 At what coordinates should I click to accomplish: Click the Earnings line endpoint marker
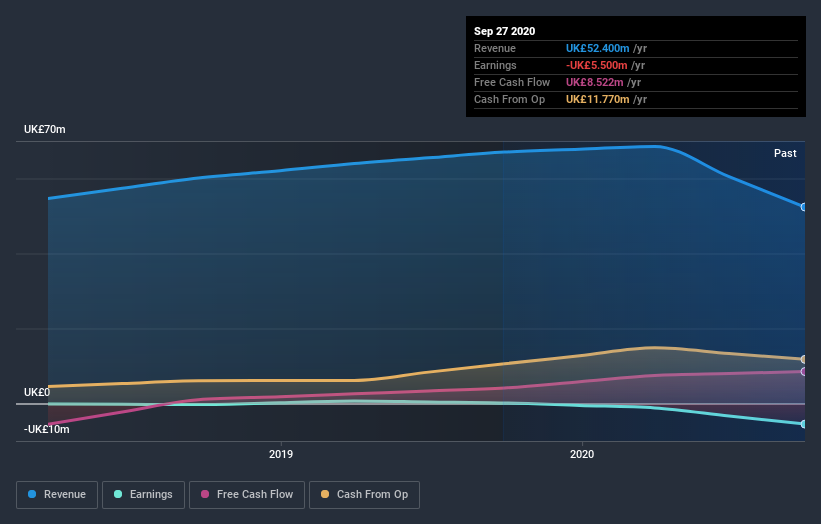coord(804,424)
